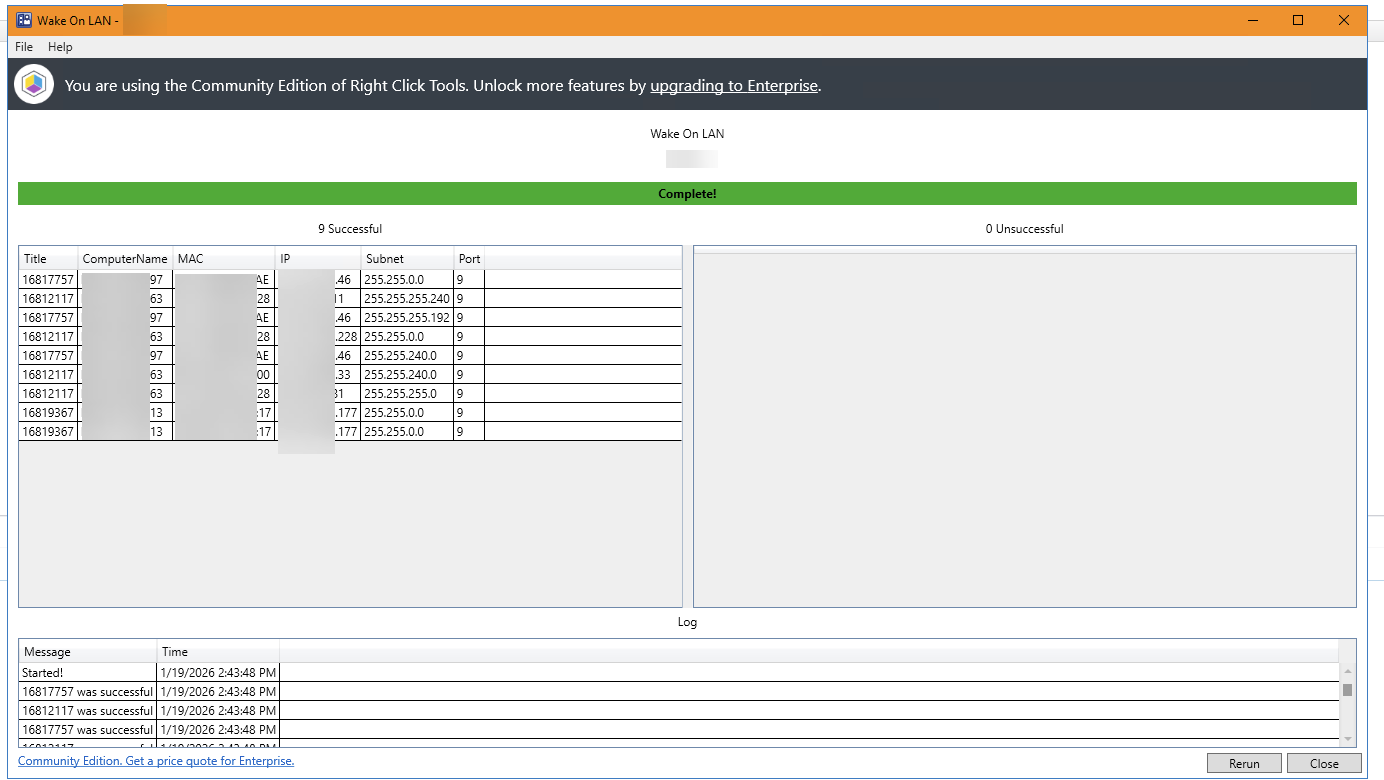Sort the log by the Time column
This screenshot has height=780, width=1384.
click(x=175, y=652)
